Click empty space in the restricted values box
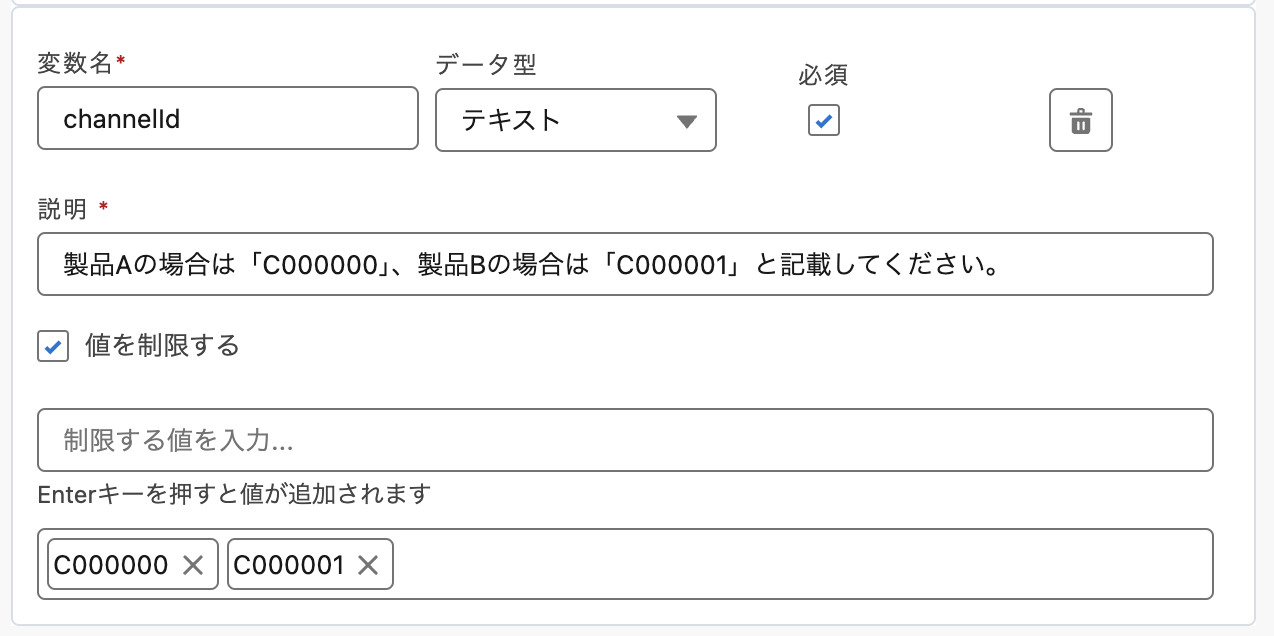1274x636 pixels. click(800, 565)
